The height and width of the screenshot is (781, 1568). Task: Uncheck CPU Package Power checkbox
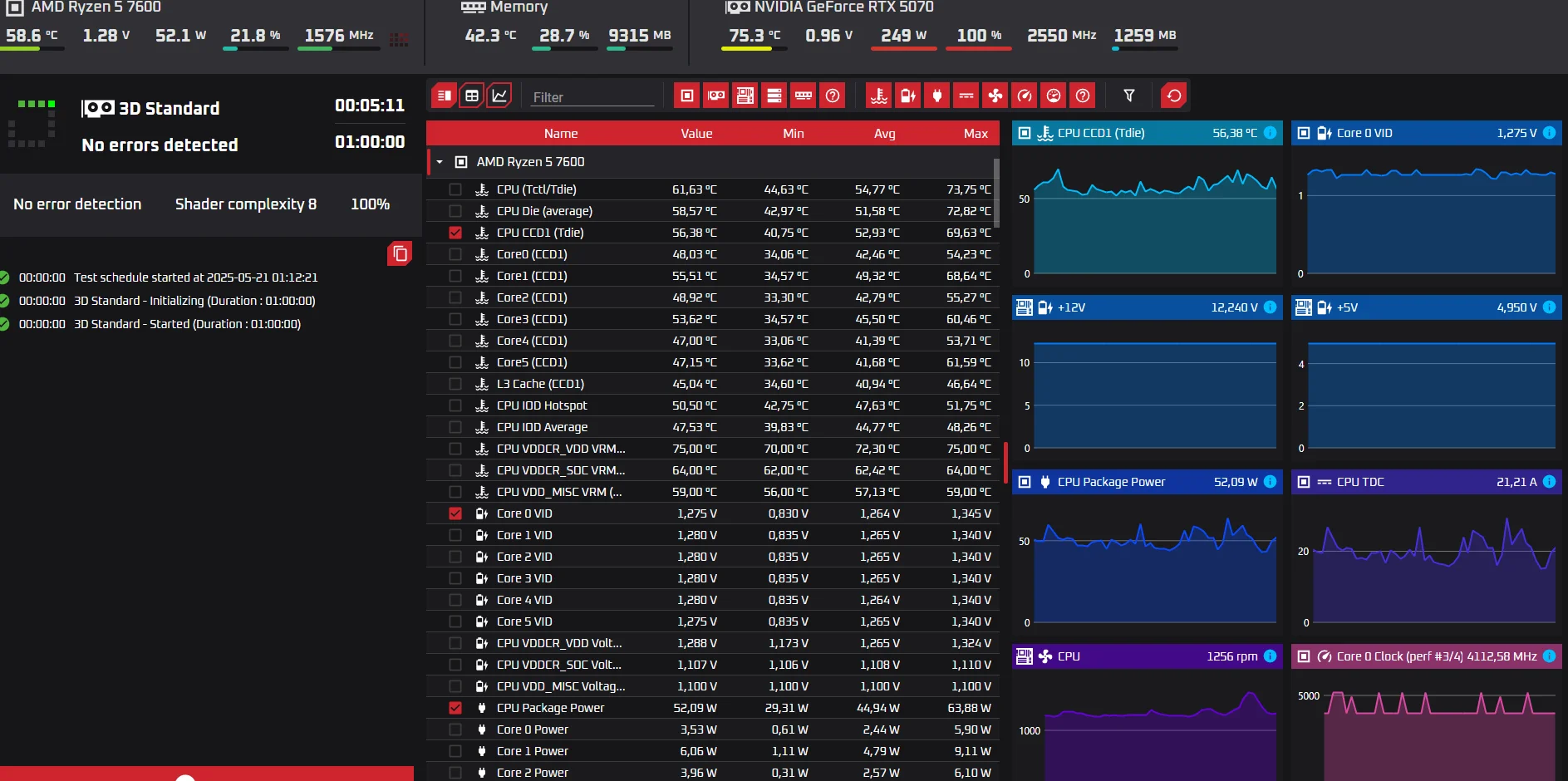point(455,708)
